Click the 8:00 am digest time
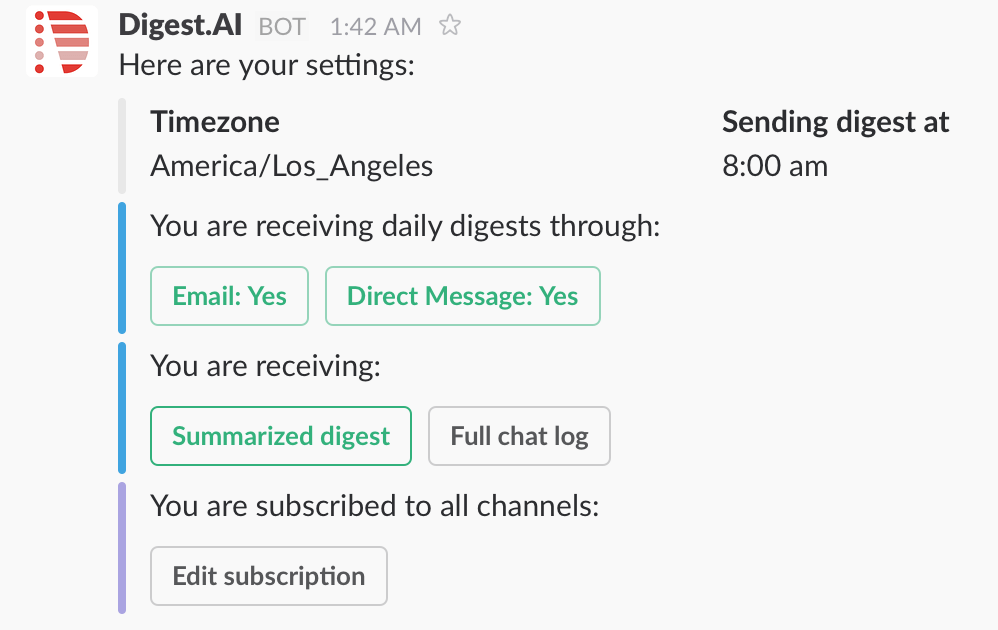Viewport: 998px width, 630px height. [x=775, y=166]
